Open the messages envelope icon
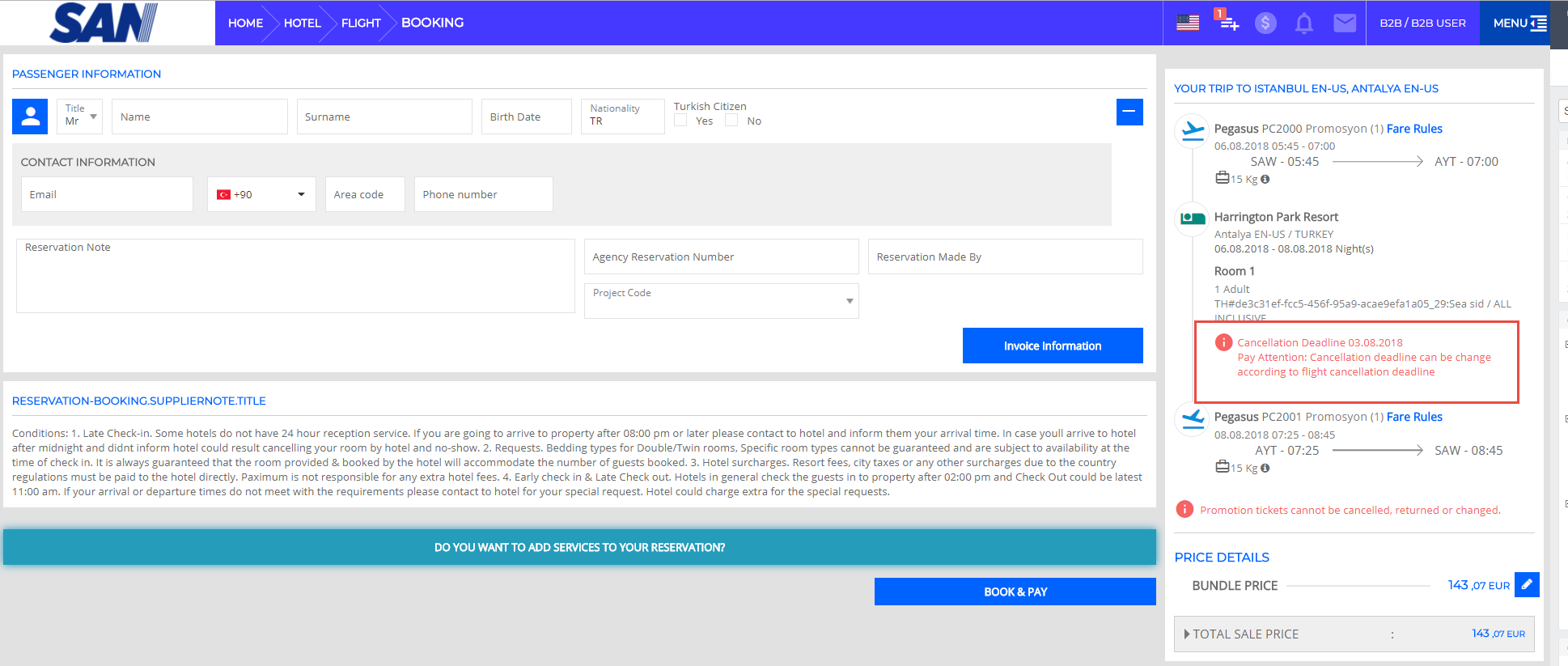 click(1344, 23)
